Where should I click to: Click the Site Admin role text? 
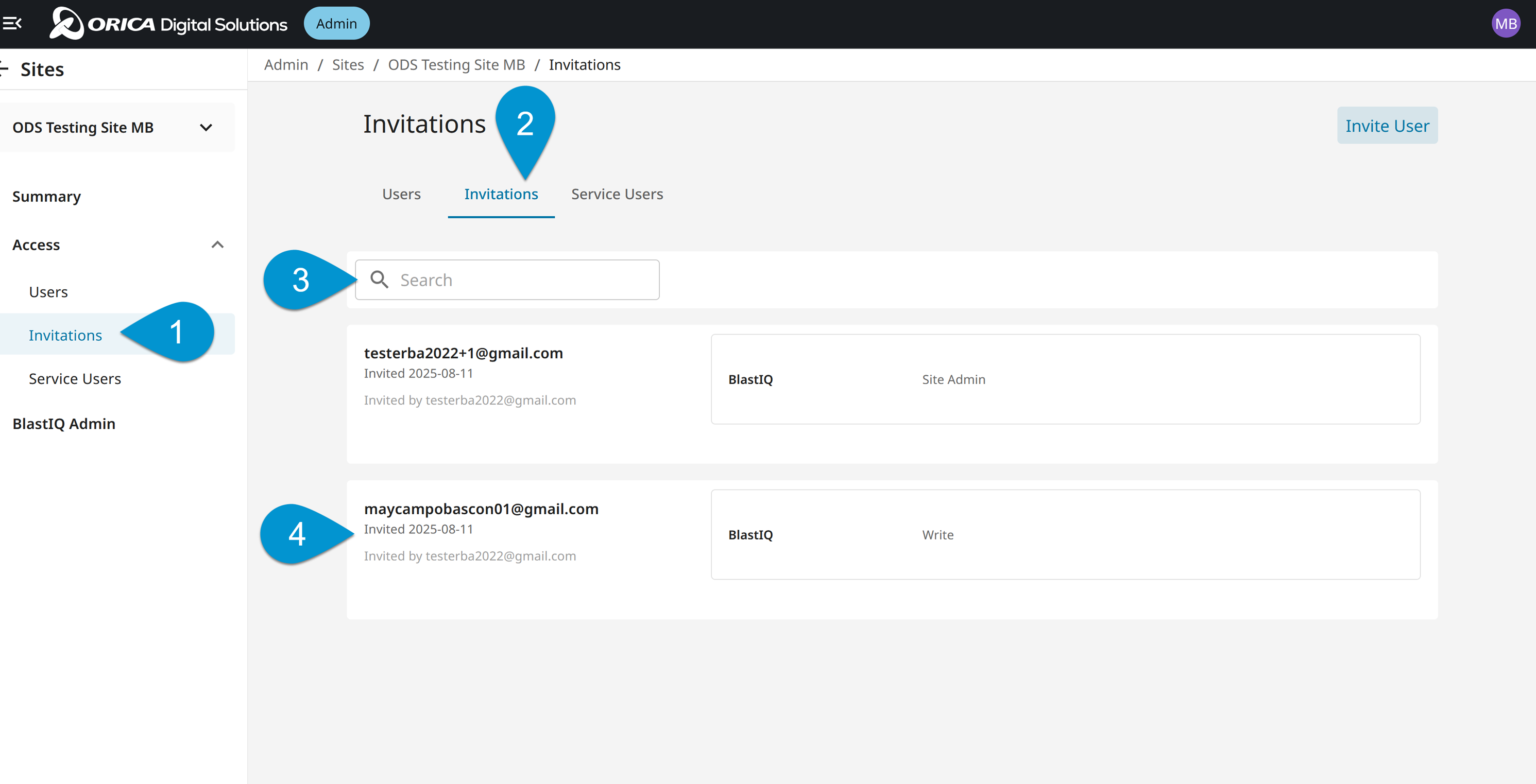(x=953, y=379)
